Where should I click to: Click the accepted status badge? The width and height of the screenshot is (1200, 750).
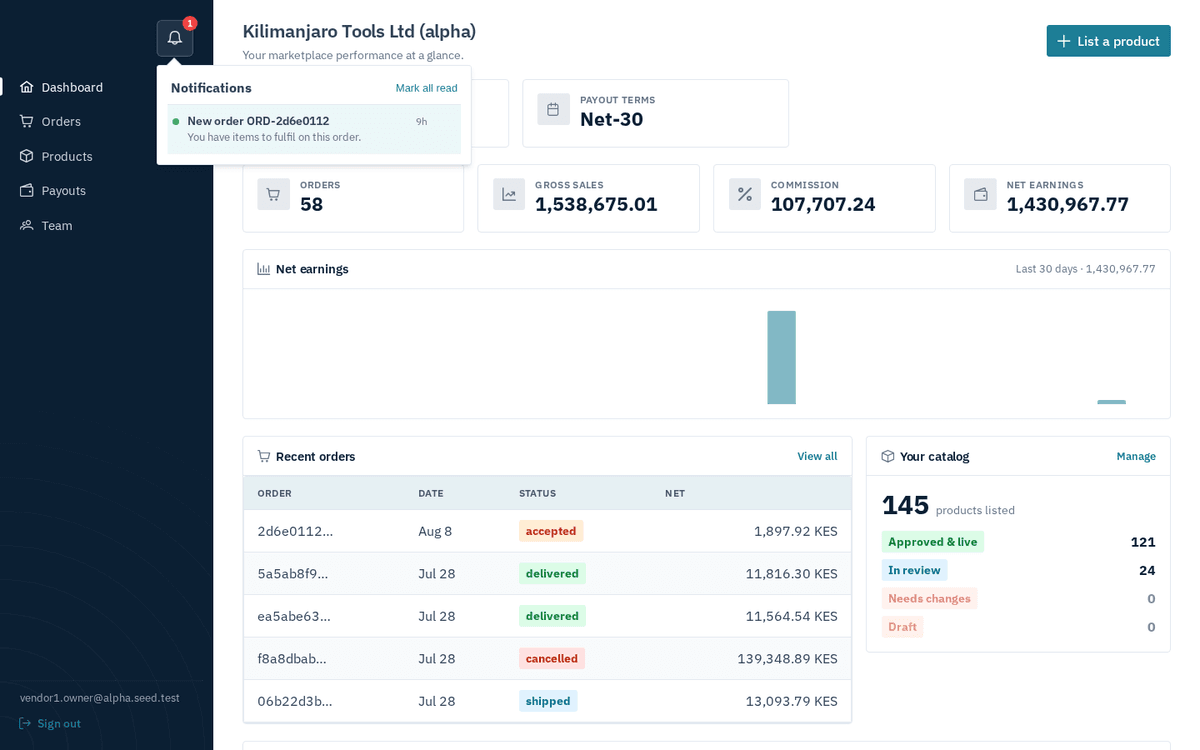click(551, 531)
